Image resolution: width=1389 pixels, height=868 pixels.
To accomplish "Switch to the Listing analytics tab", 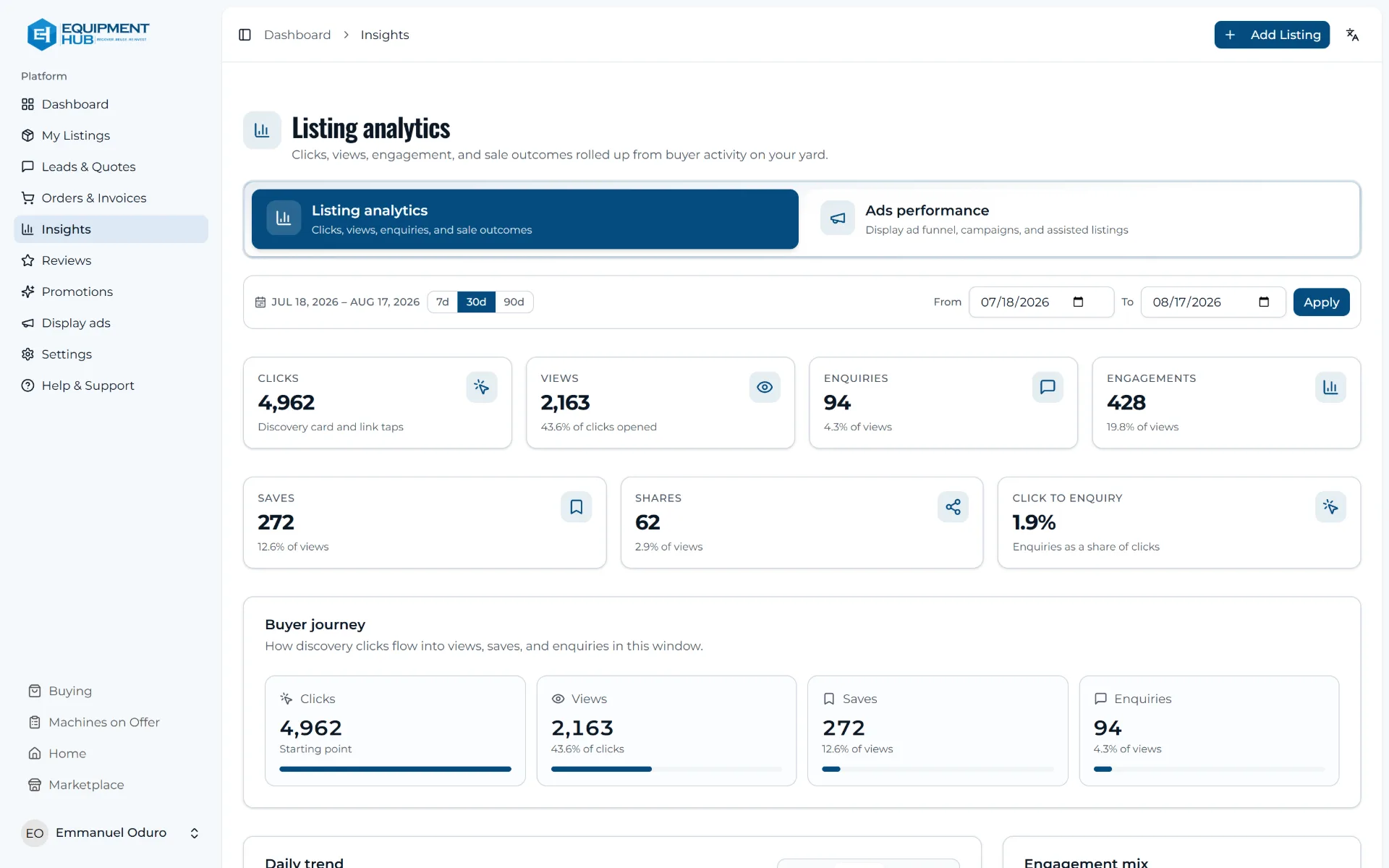I will point(525,219).
